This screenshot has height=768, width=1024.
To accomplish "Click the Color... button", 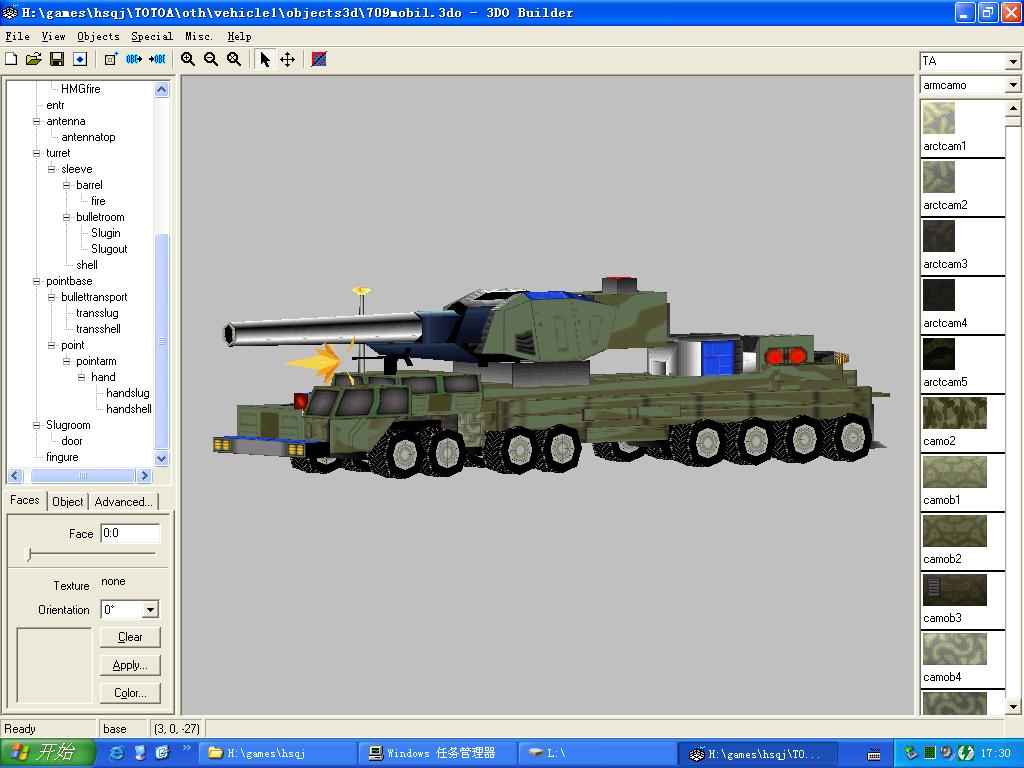I will [130, 692].
